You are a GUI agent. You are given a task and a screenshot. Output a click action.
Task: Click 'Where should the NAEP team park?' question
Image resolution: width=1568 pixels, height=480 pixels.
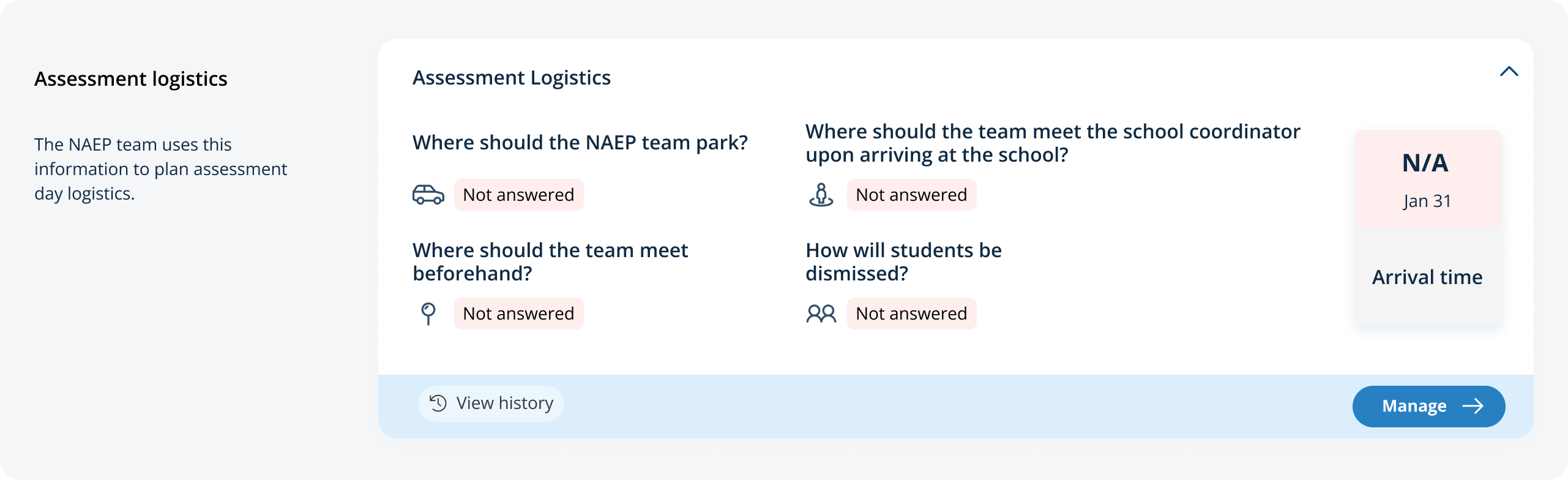coord(580,143)
